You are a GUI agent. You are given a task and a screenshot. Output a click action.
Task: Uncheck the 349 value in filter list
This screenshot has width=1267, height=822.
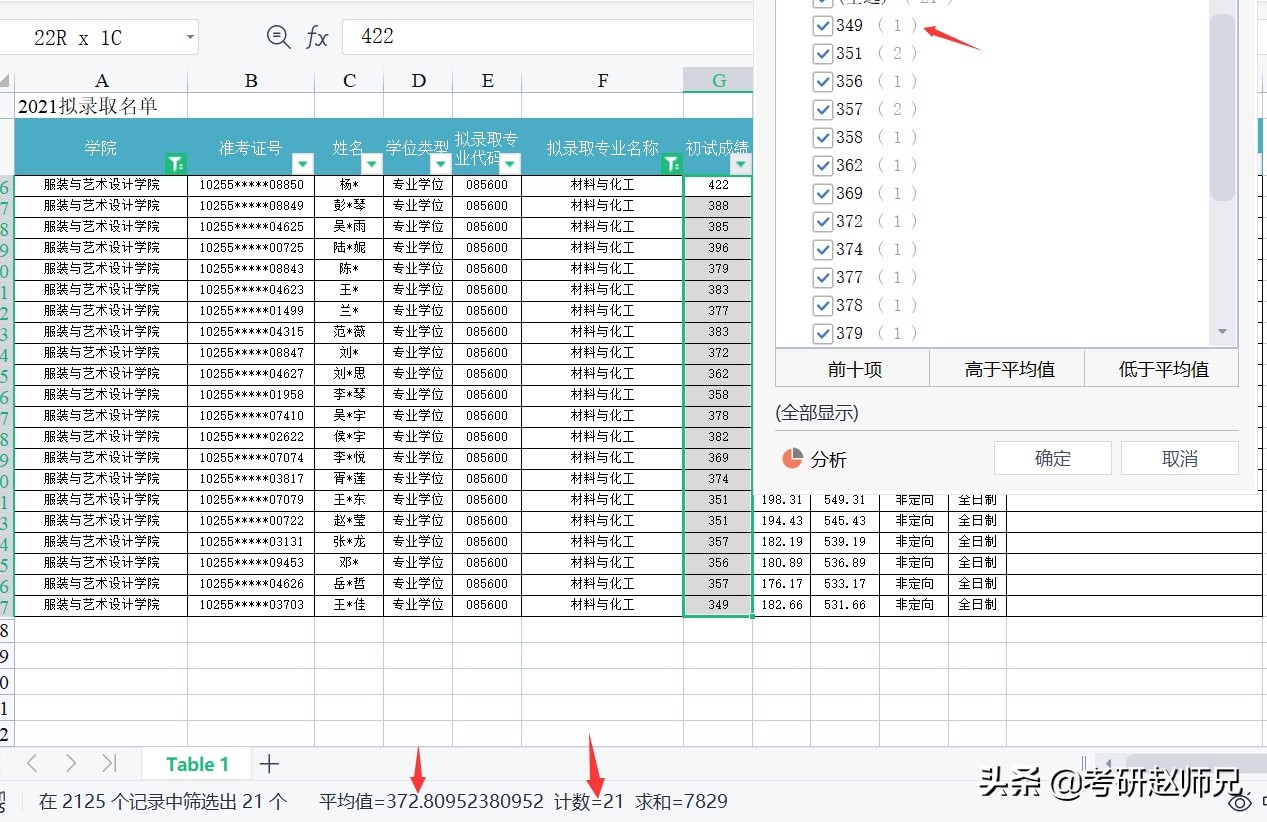pos(822,25)
